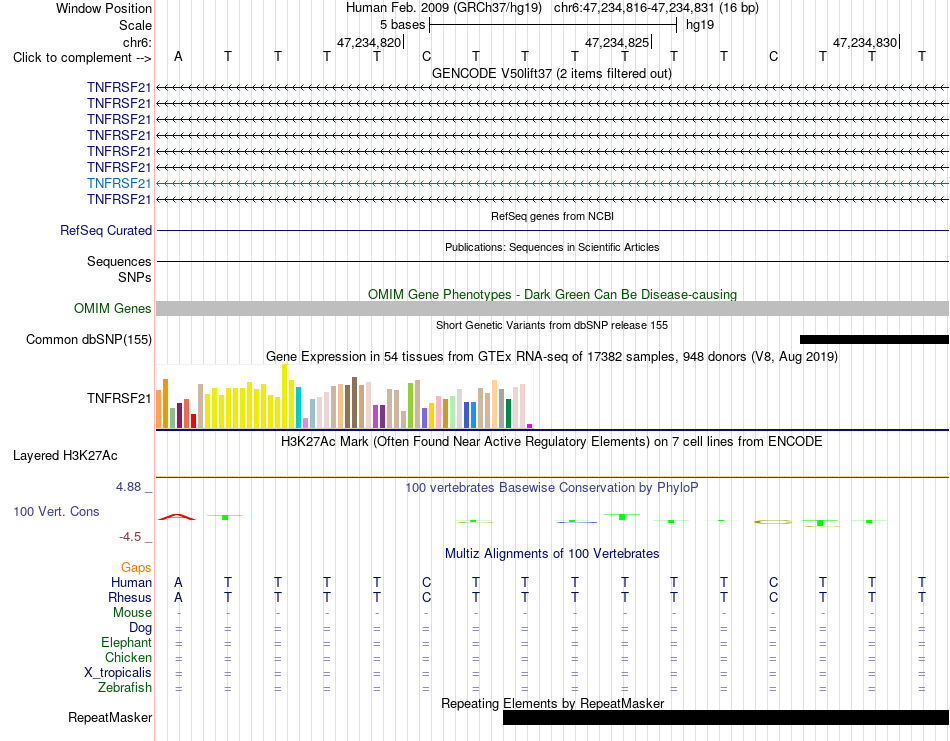This screenshot has width=950, height=741.
Task: Click the 'chr6:47,234,816-47,234,831 (16 bp)' text
Action: pos(656,8)
